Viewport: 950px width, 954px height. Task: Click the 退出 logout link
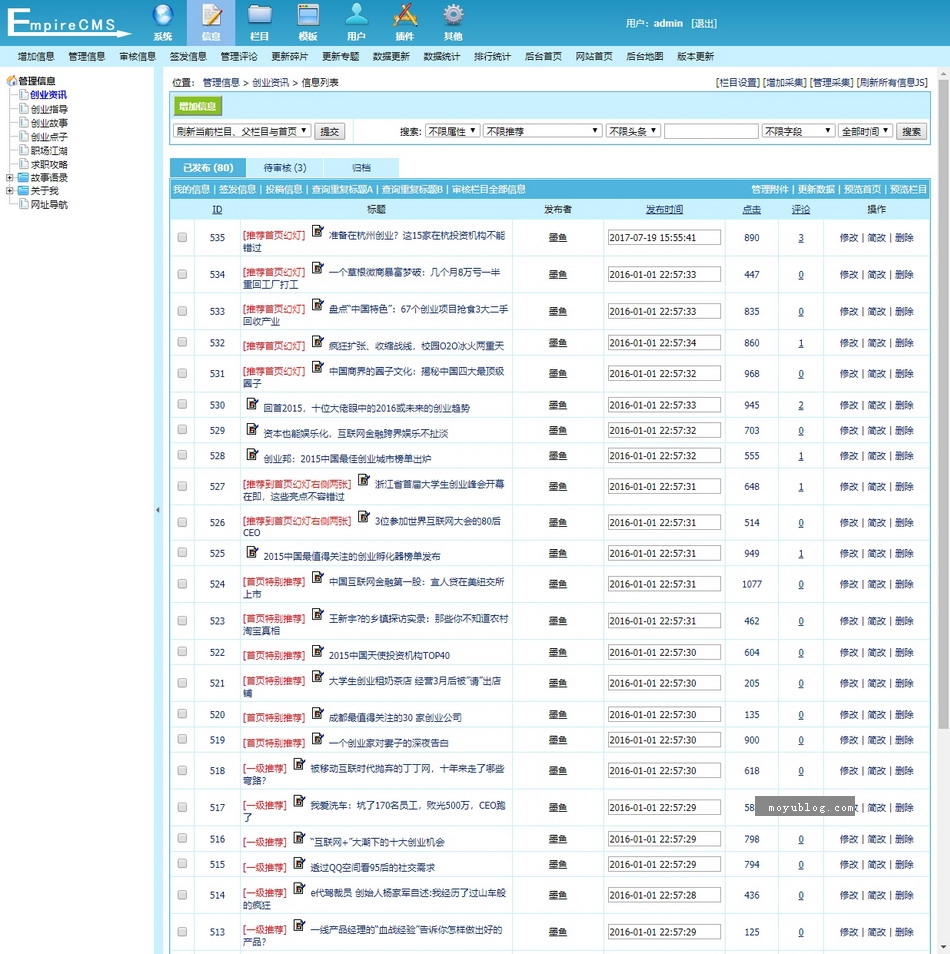point(704,23)
